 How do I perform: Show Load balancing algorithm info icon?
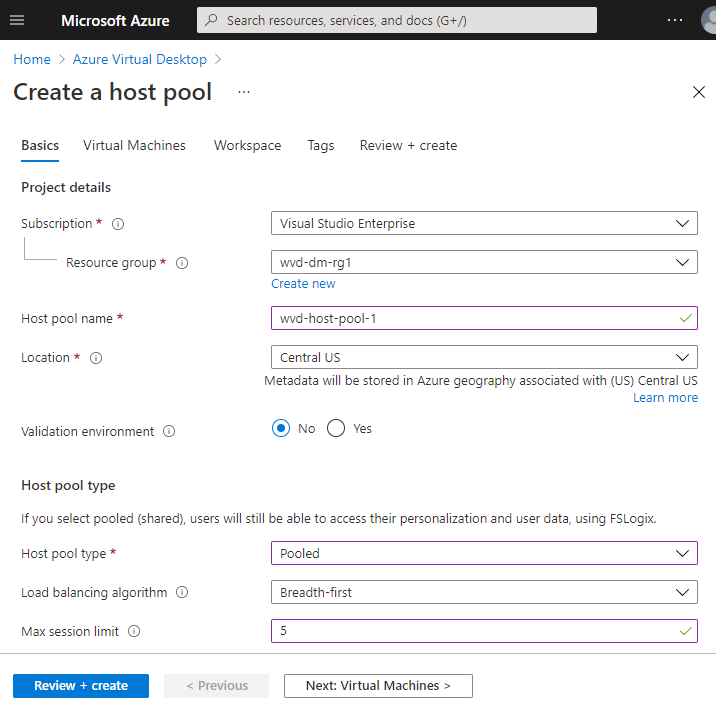(182, 592)
